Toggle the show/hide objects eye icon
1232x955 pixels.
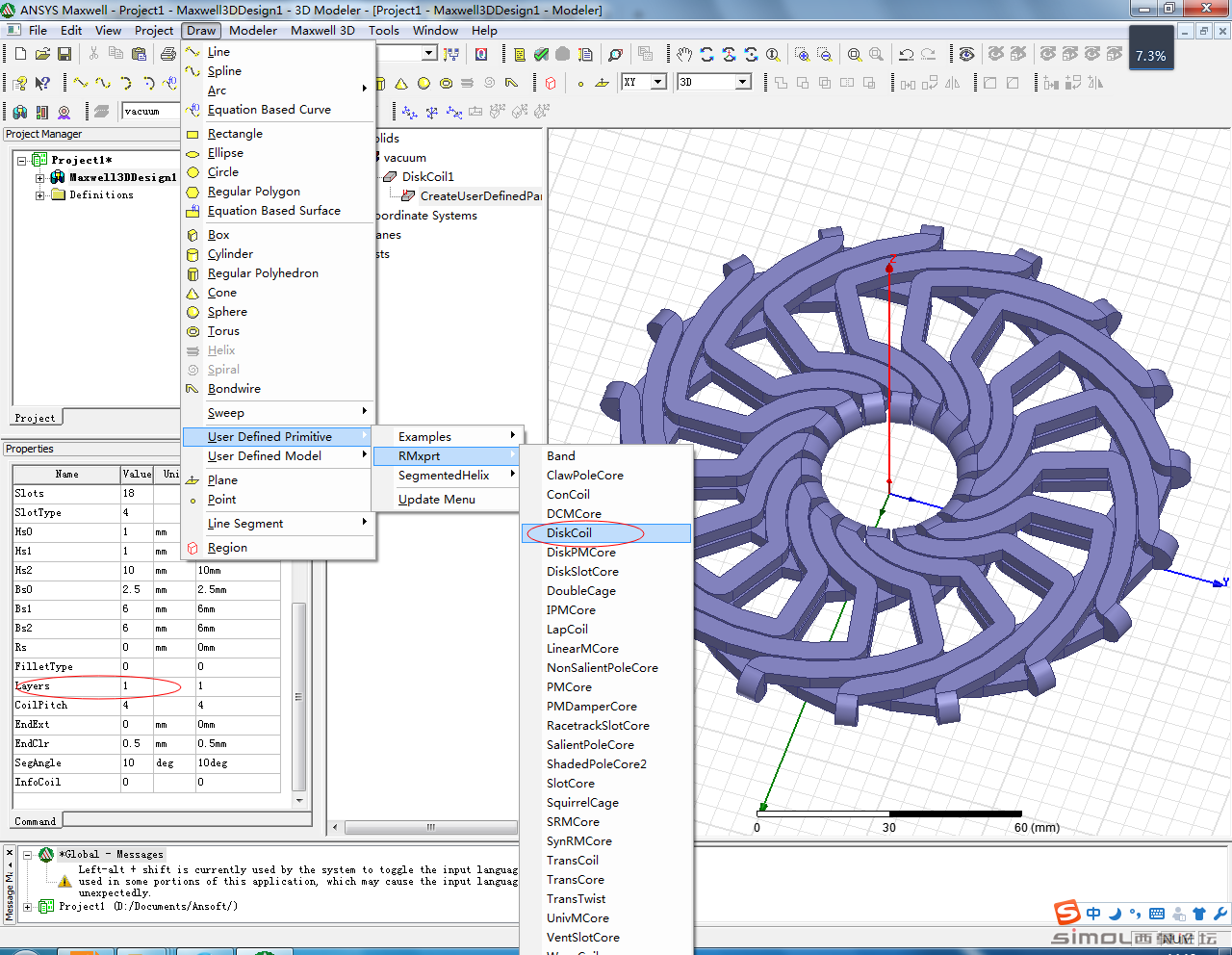coord(966,54)
